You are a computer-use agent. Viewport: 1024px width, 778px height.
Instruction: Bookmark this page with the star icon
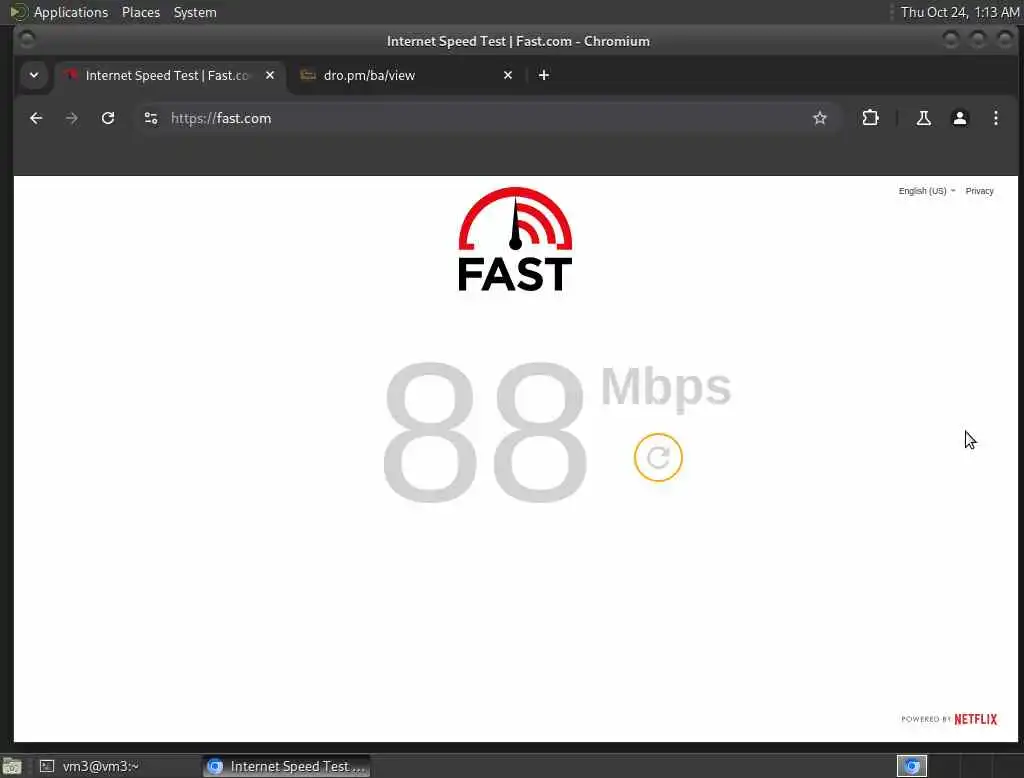click(820, 118)
